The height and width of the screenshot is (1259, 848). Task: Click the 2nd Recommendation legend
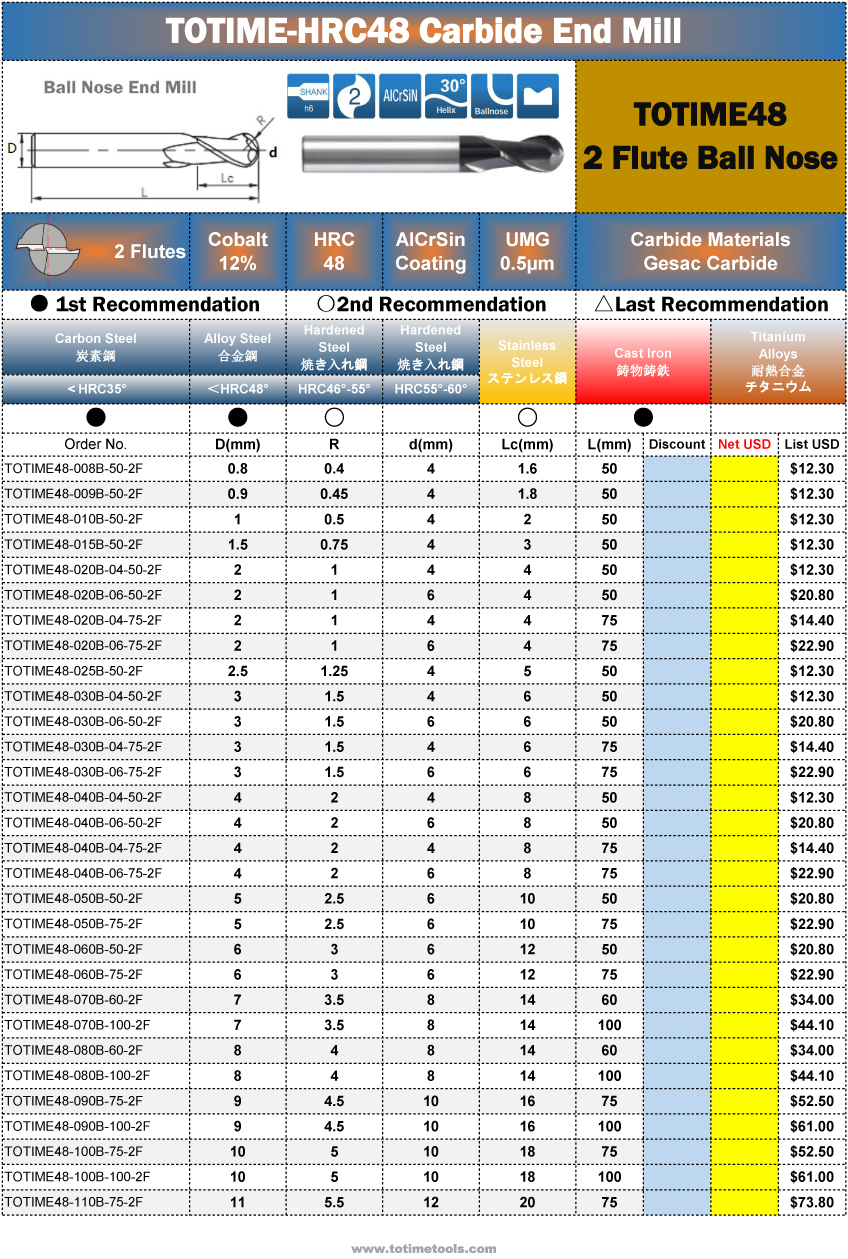point(431,304)
